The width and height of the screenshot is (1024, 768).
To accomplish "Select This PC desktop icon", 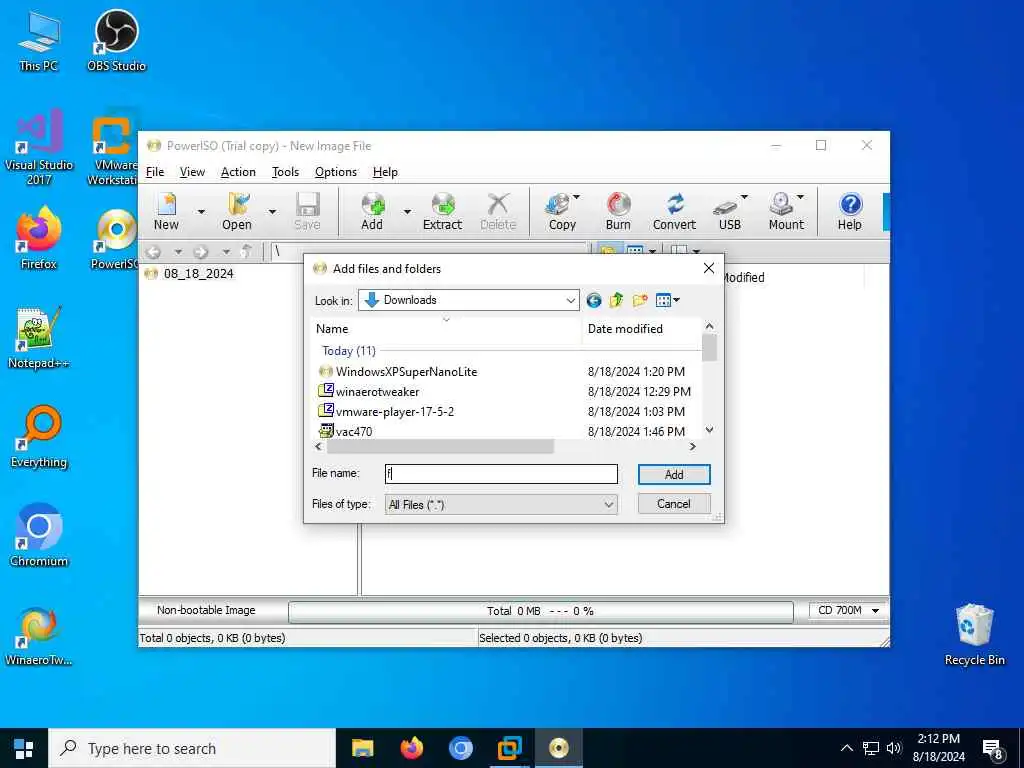I will click(39, 40).
